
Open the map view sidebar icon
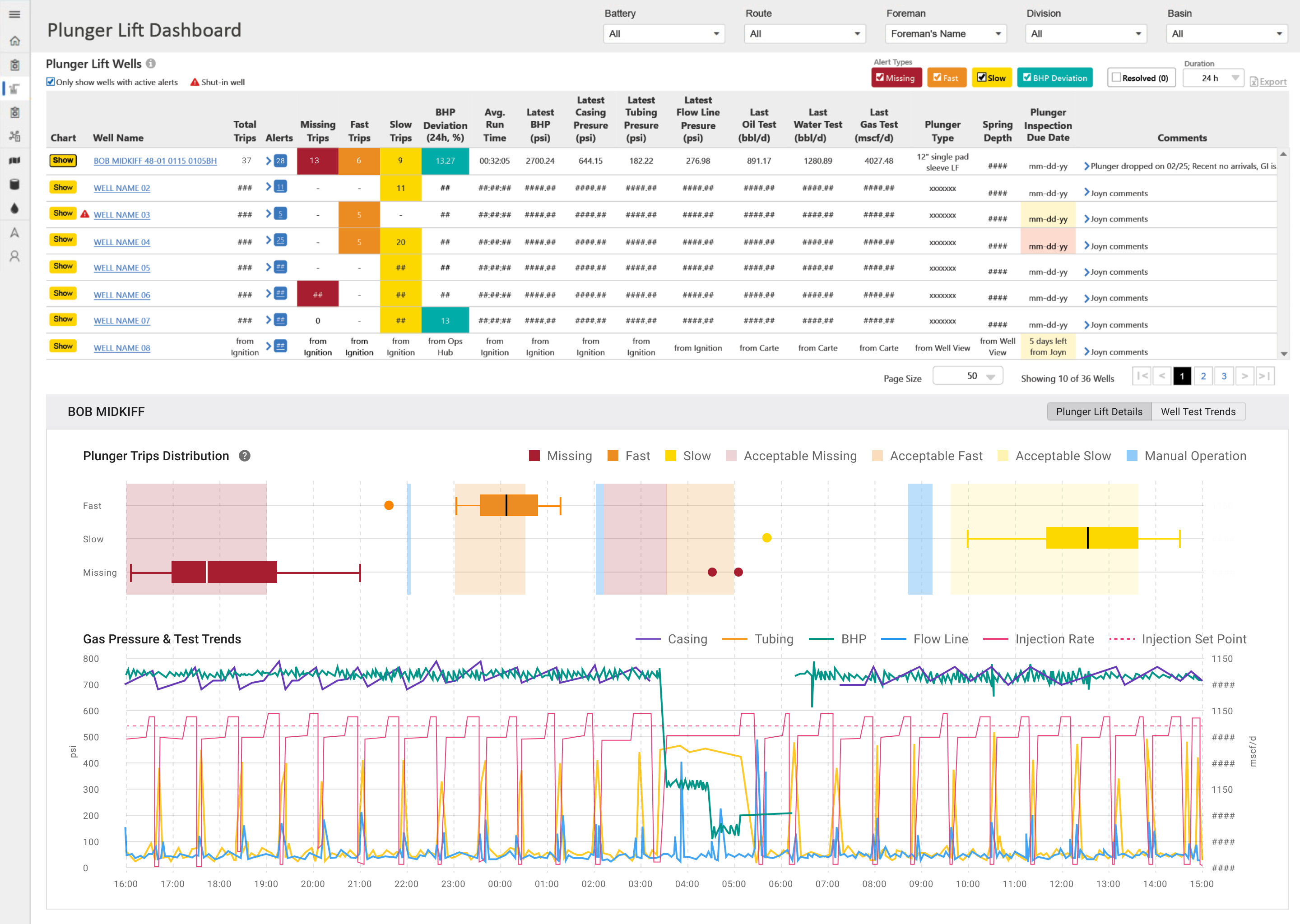(15, 161)
